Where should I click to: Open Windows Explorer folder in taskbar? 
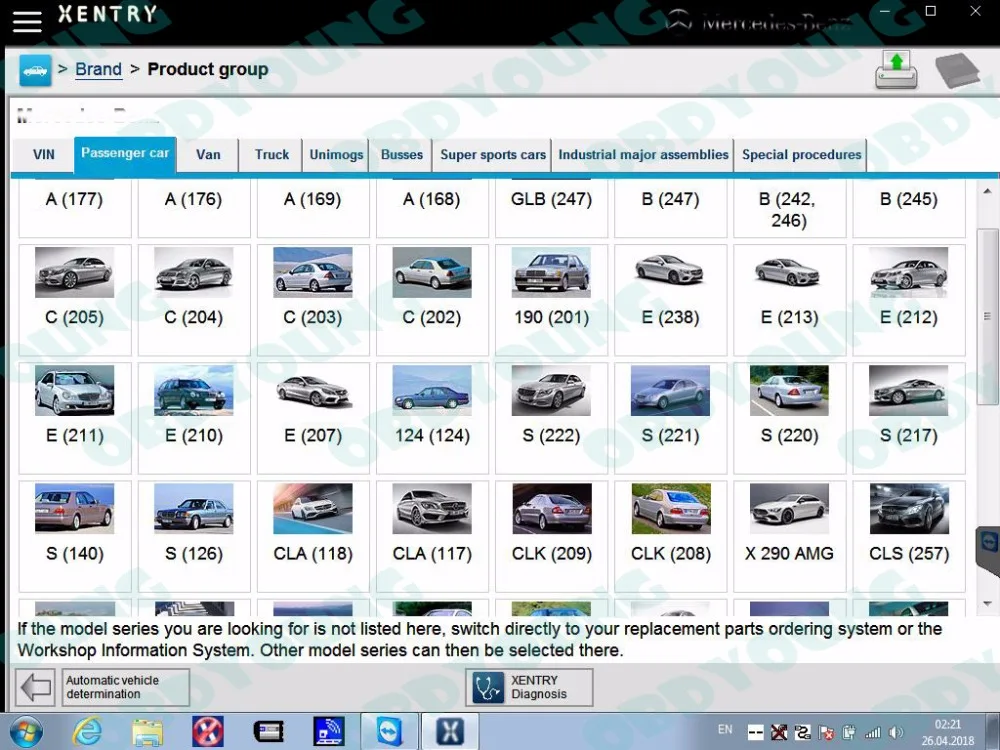(147, 732)
